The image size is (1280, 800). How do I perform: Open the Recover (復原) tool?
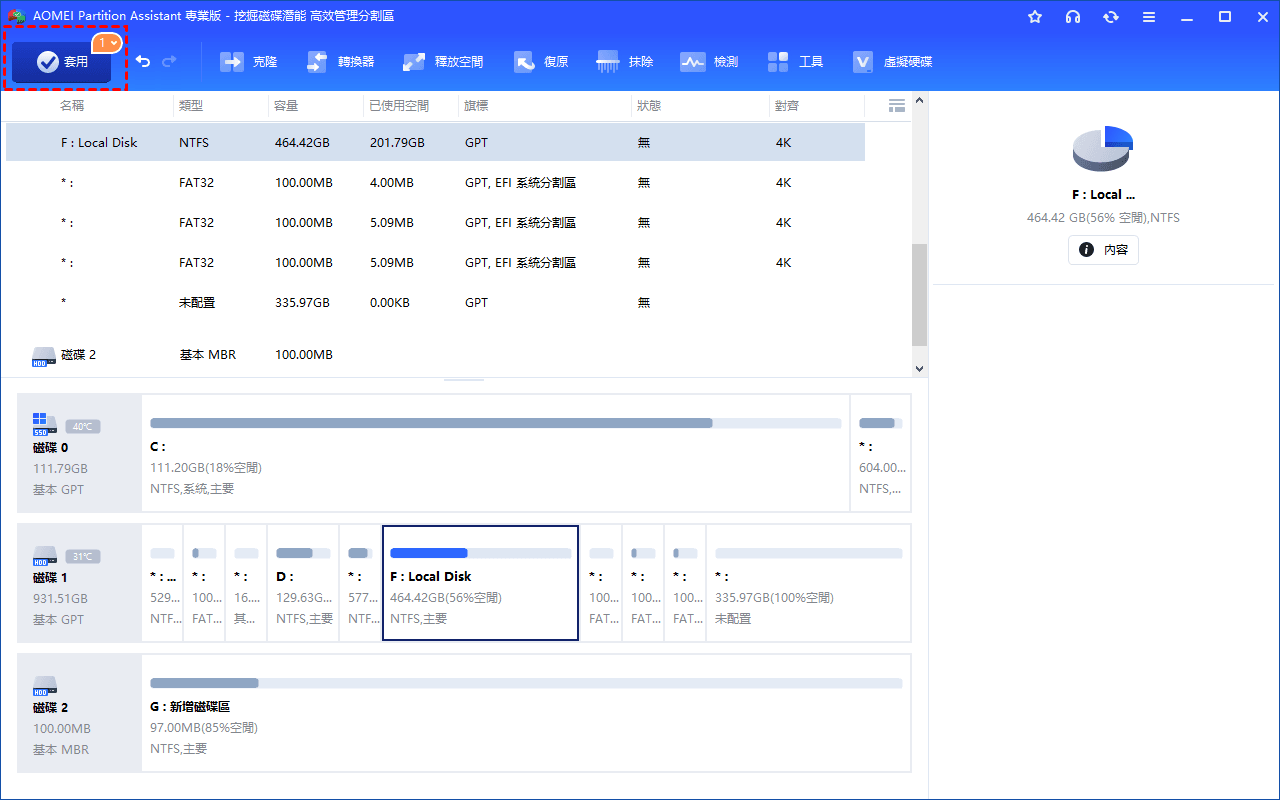point(541,62)
